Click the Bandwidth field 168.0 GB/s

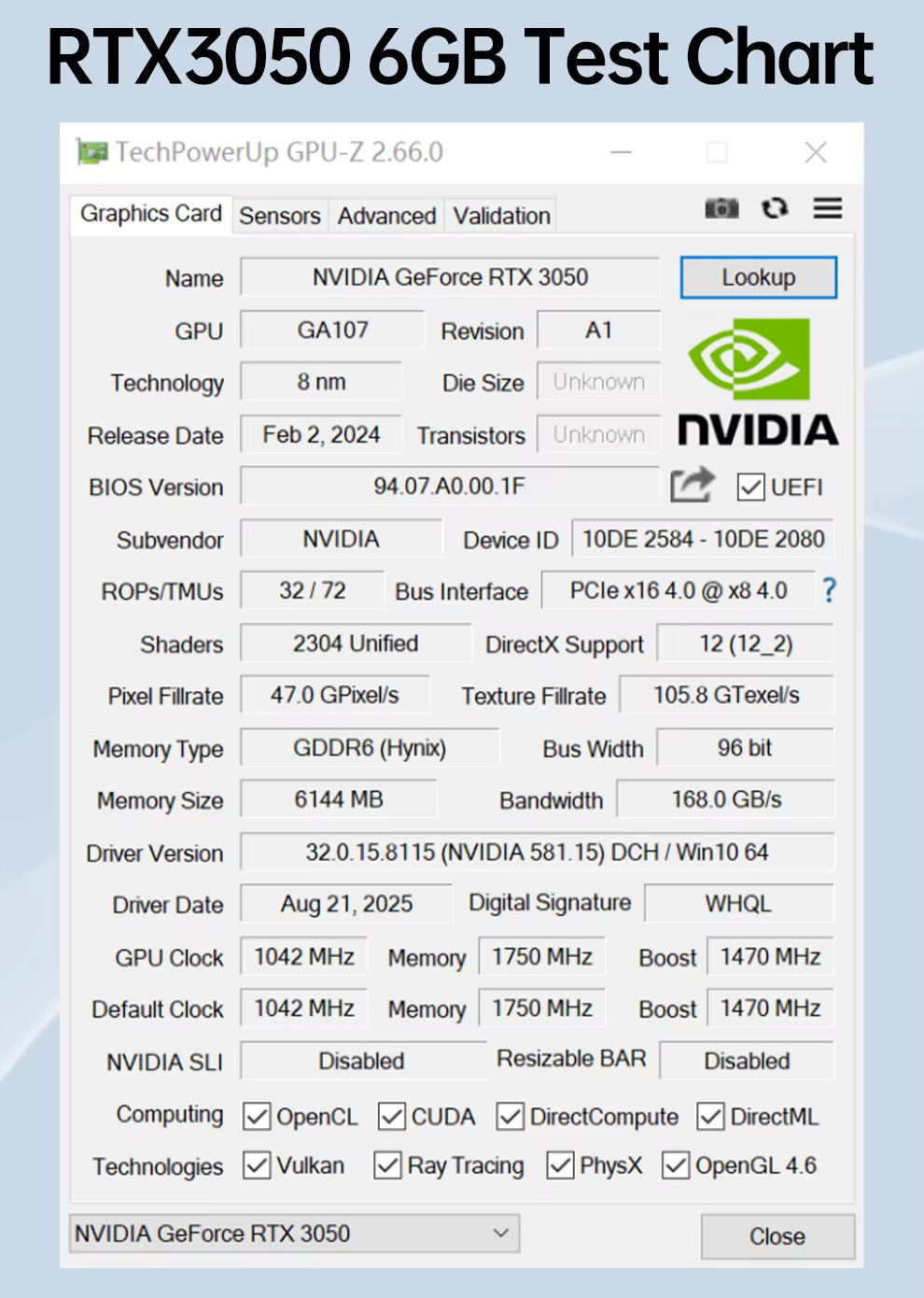point(726,800)
